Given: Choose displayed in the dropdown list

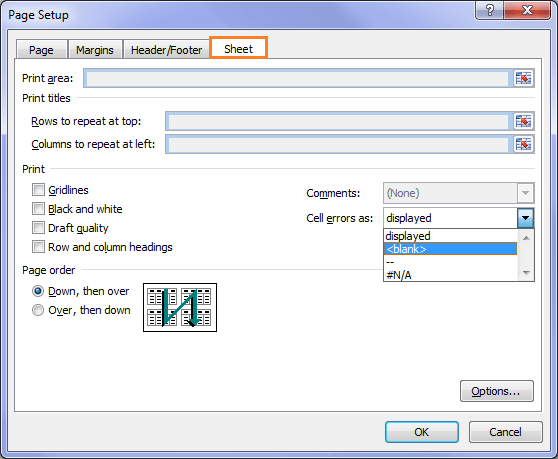Looking at the screenshot, I should coord(450,236).
